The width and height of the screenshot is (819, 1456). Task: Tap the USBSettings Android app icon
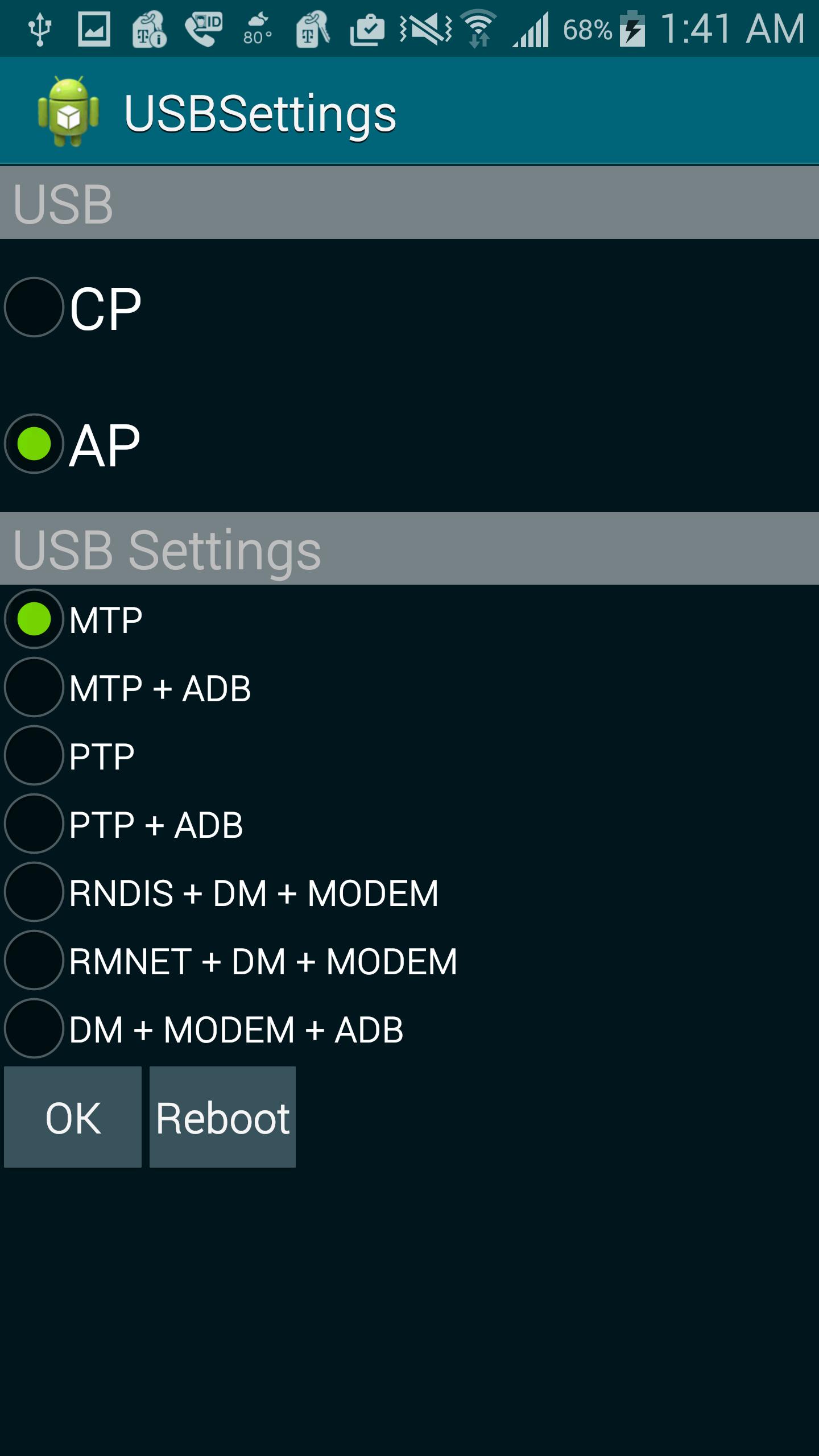(x=68, y=111)
